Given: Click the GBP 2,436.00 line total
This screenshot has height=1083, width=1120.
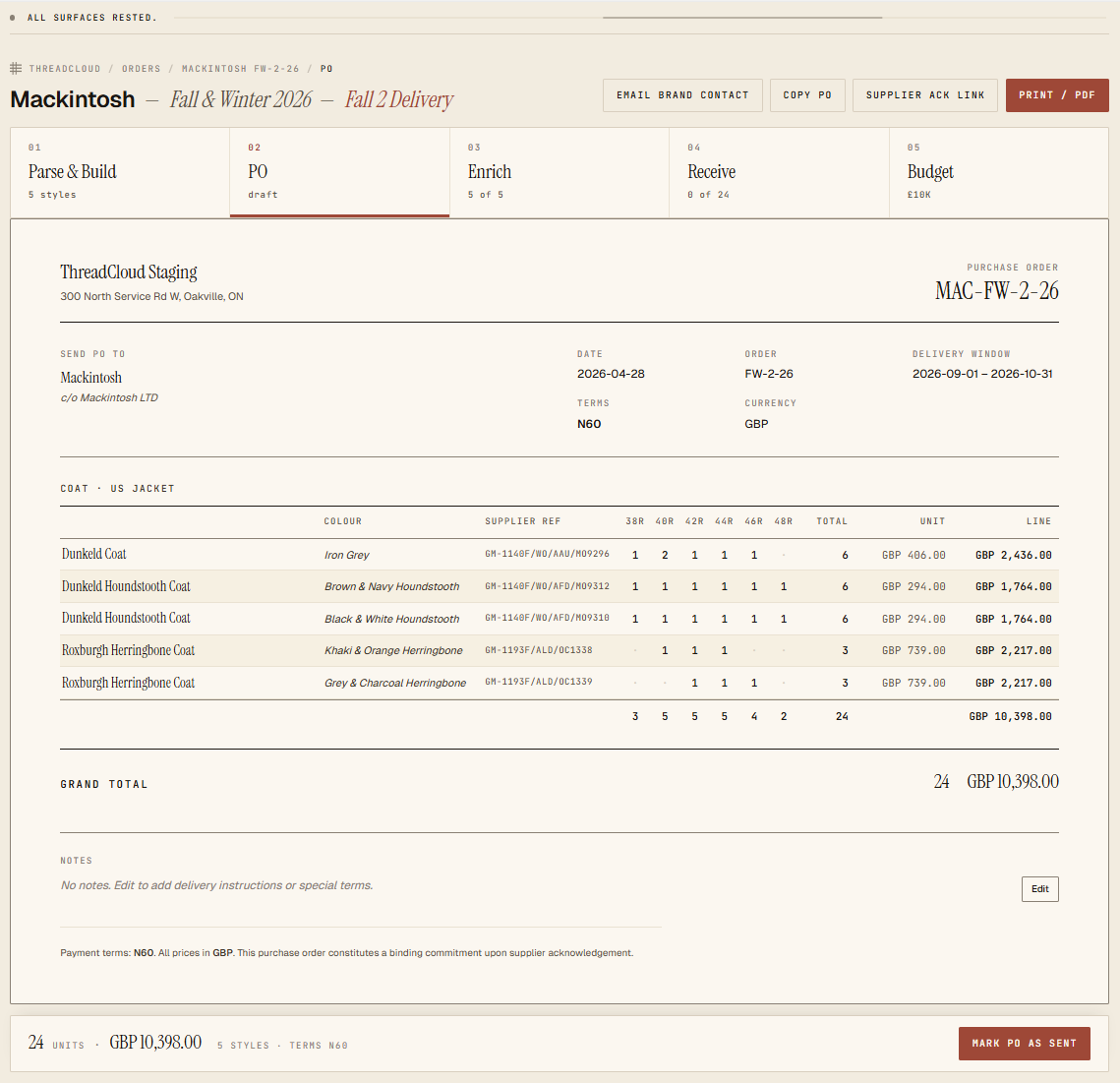Looking at the screenshot, I should coord(1014,555).
